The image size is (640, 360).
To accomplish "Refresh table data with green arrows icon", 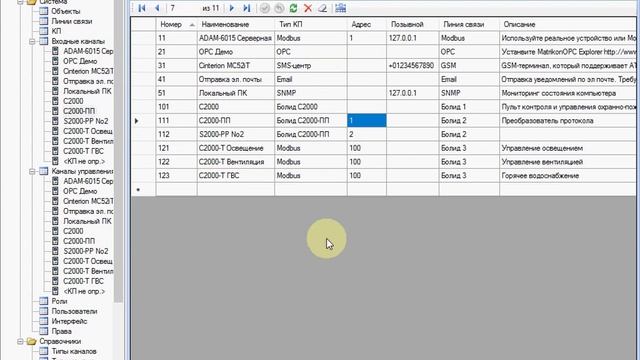I will point(293,8).
